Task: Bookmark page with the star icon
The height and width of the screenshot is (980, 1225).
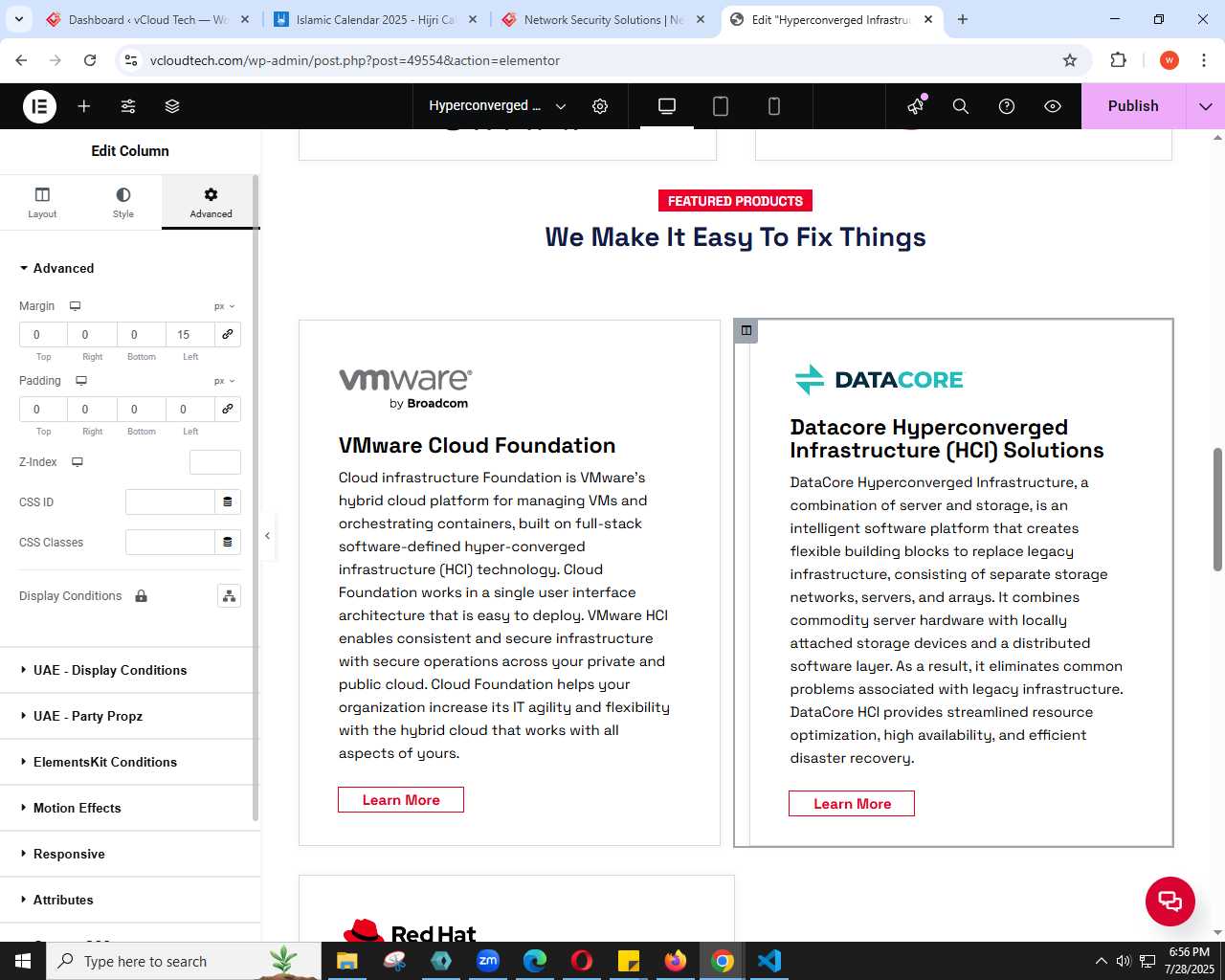Action: [x=1070, y=60]
